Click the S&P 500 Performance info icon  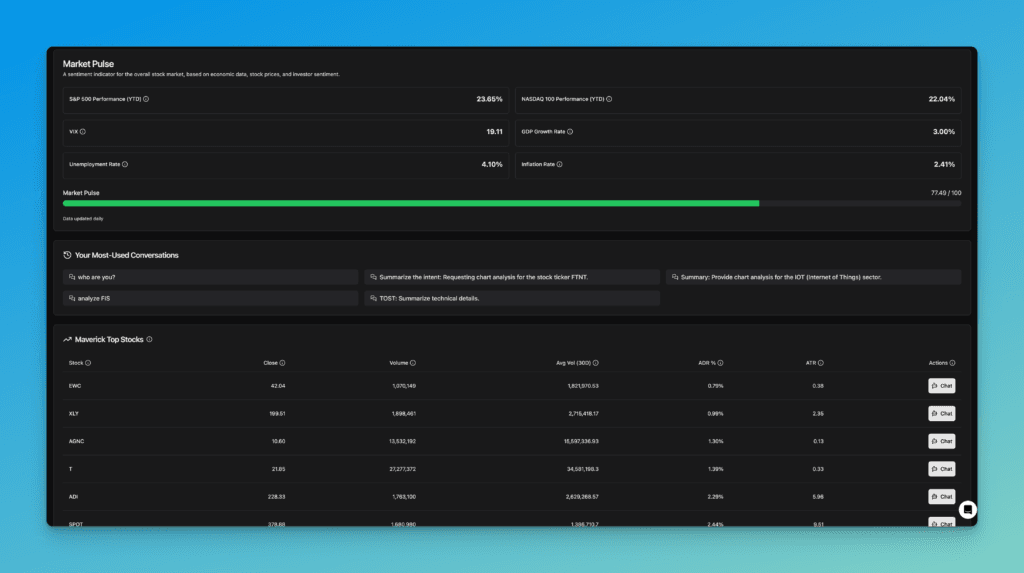146,99
